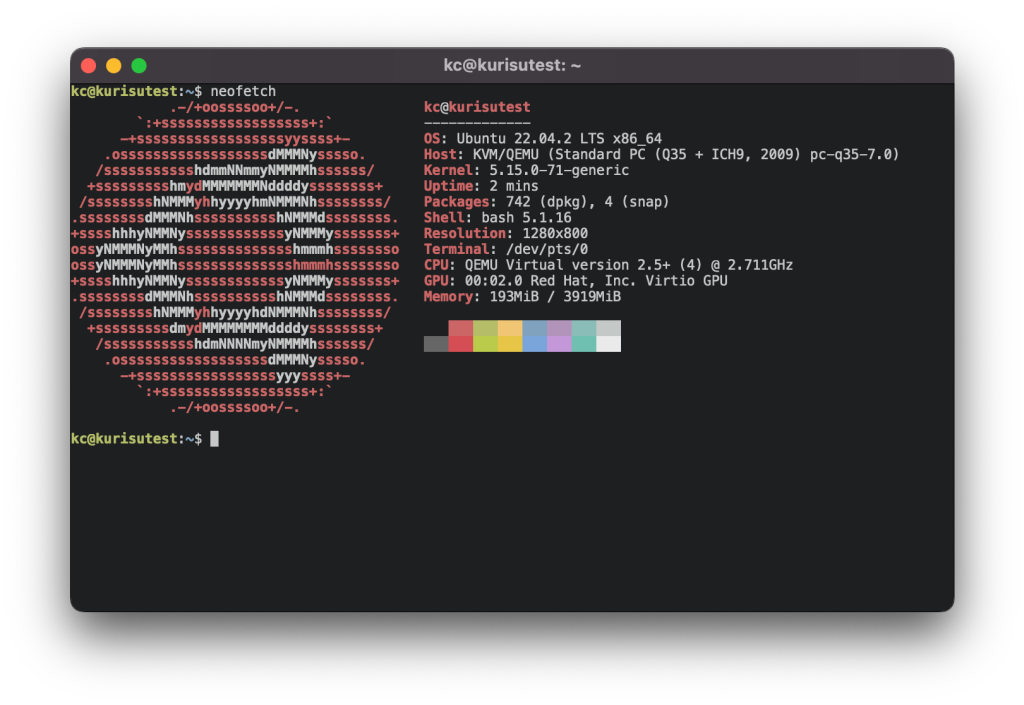The width and height of the screenshot is (1024, 705).
Task: Maximize the terminal using green button
Action: coord(139,66)
